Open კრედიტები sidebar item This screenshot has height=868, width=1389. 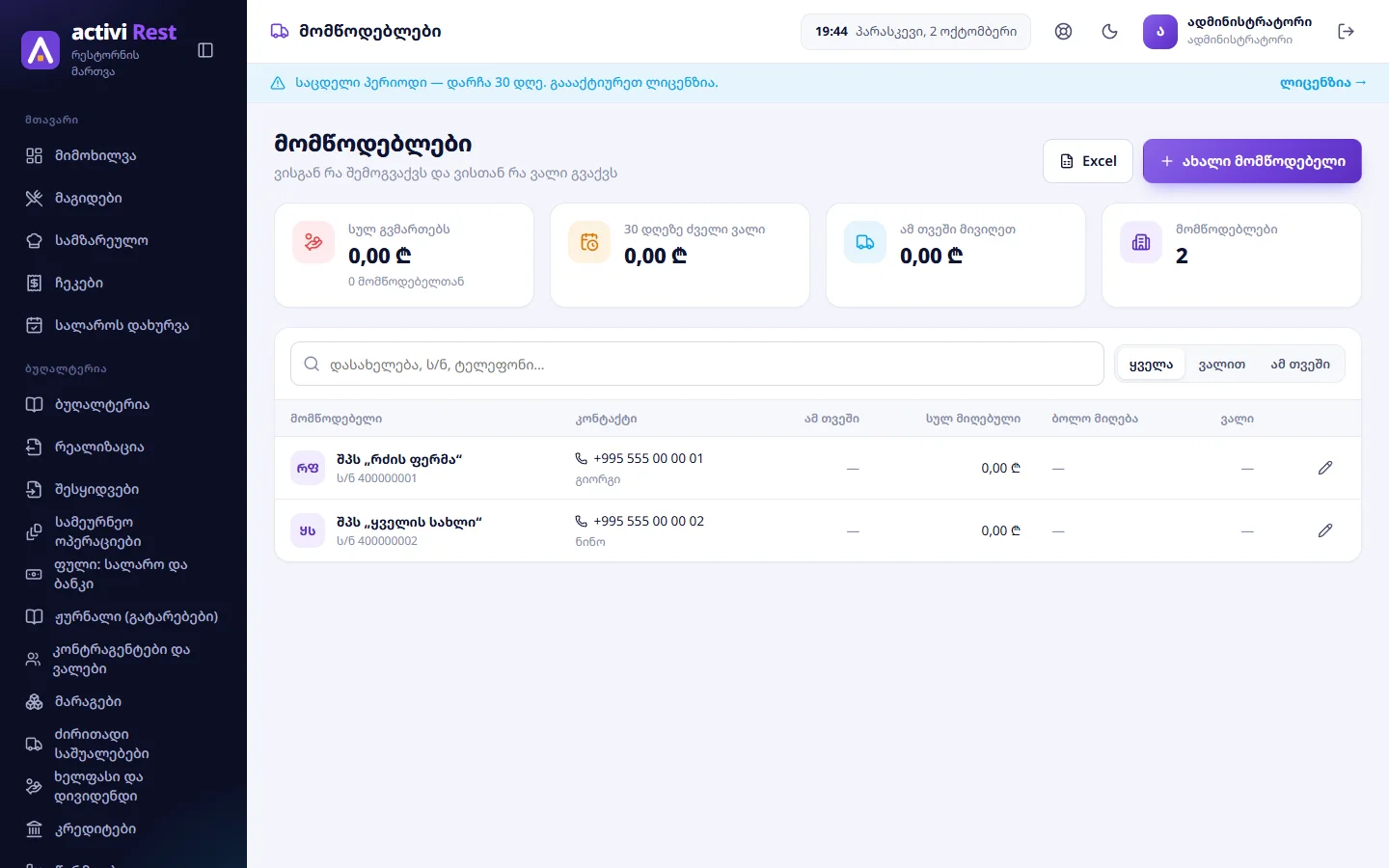point(123,828)
